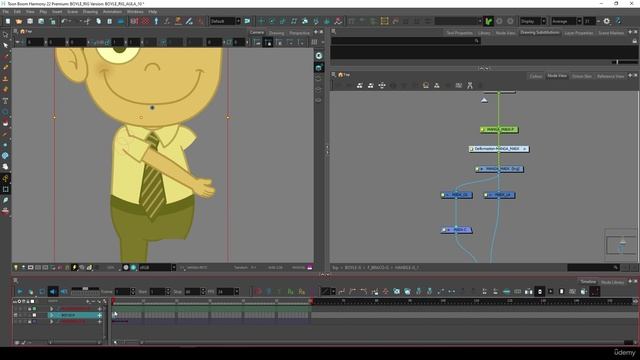Click the Node Library tab next to Timeline
This screenshot has width=640, height=360.
[612, 282]
